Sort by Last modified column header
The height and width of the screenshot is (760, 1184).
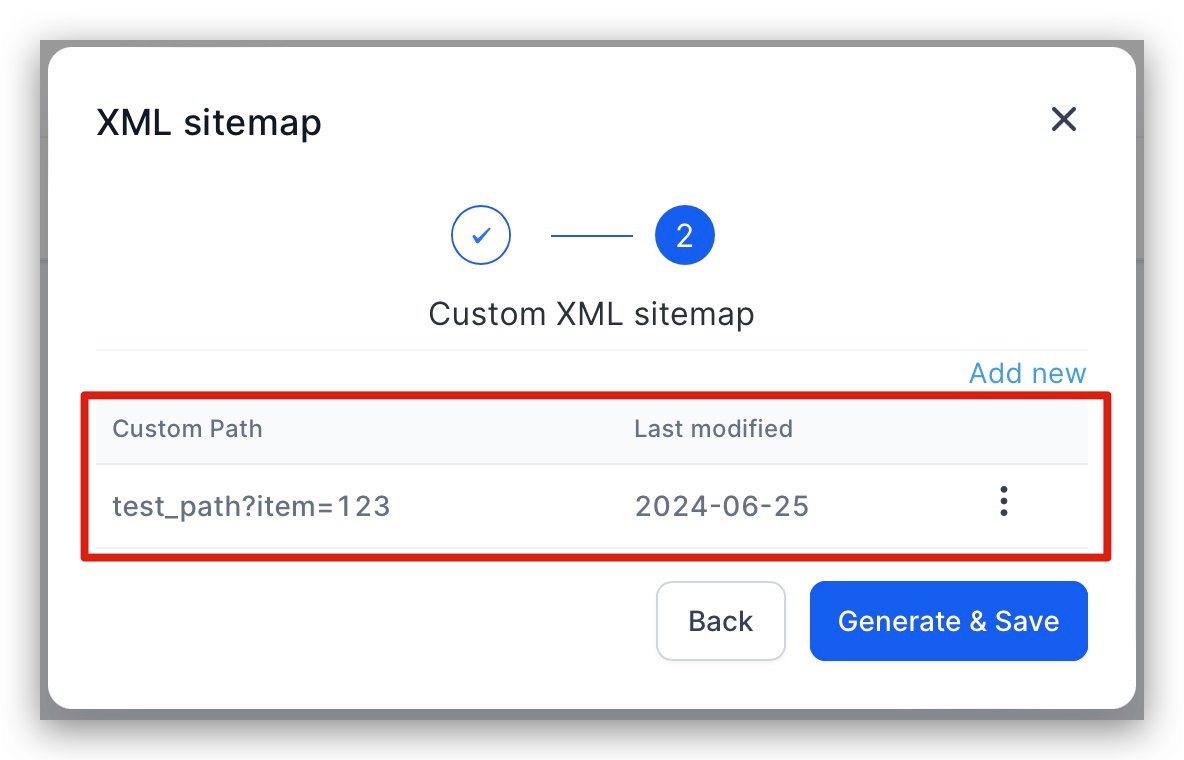tap(713, 429)
